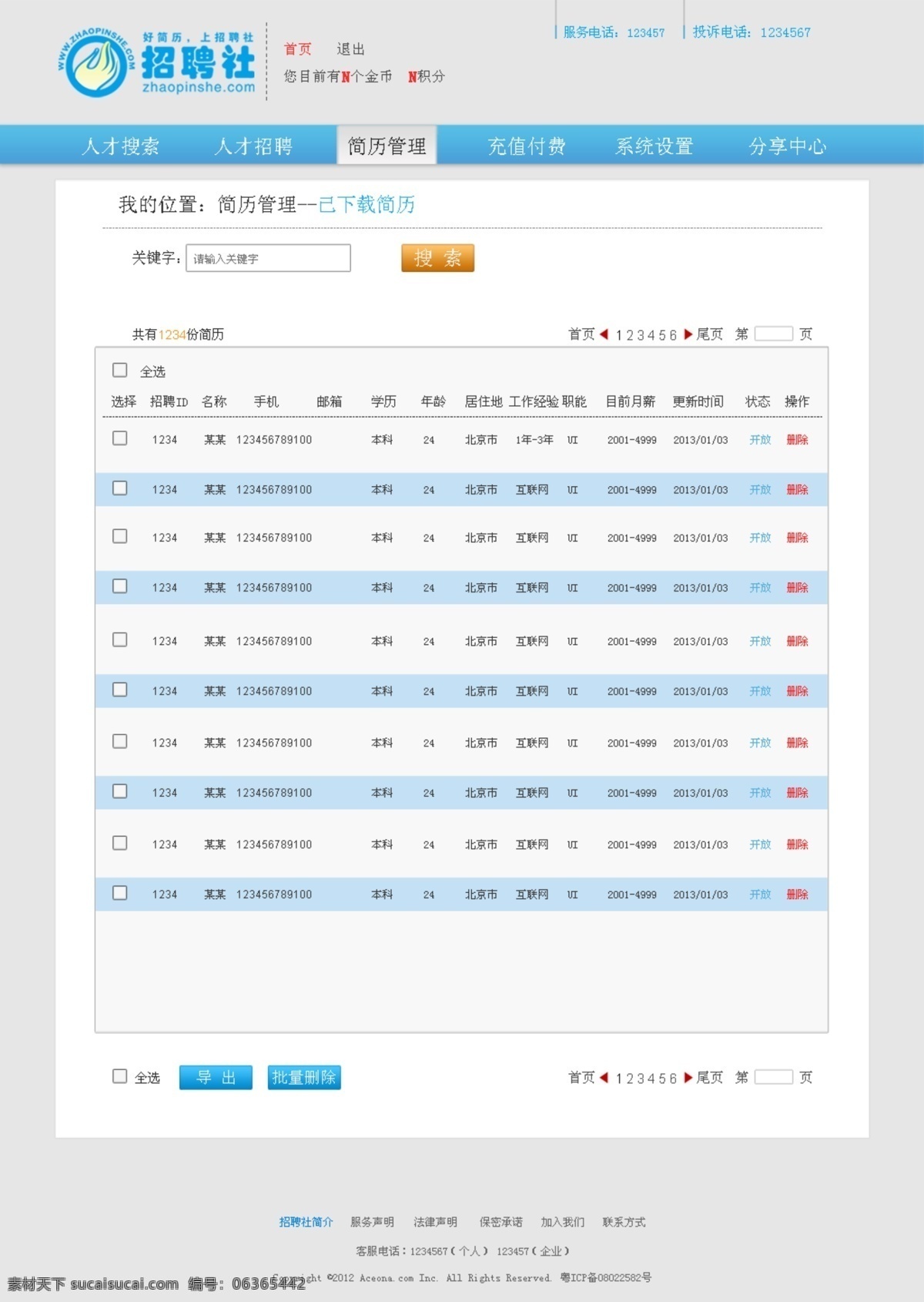The height and width of the screenshot is (1302, 924).
Task: Click 首页 in the bottom pagination
Action: click(x=581, y=1078)
